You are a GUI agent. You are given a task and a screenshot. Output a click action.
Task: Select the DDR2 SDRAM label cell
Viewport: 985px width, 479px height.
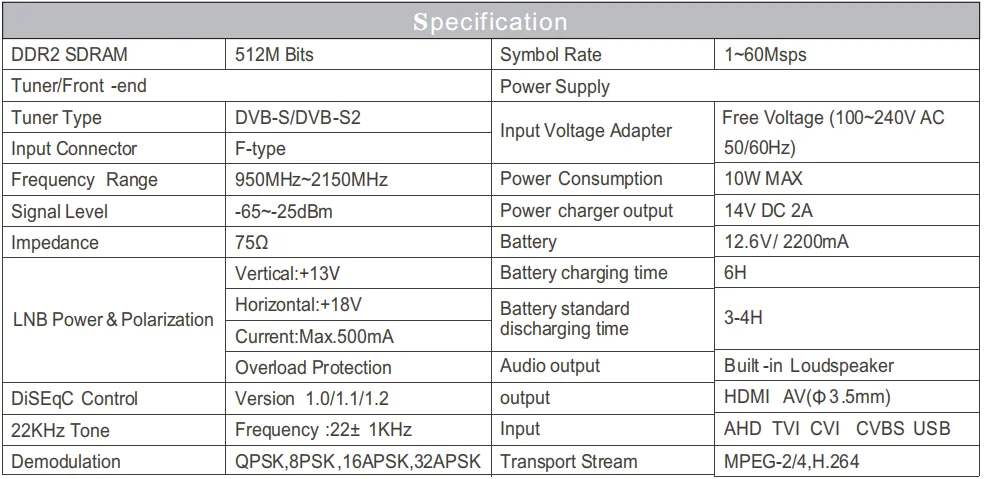[x=69, y=55]
